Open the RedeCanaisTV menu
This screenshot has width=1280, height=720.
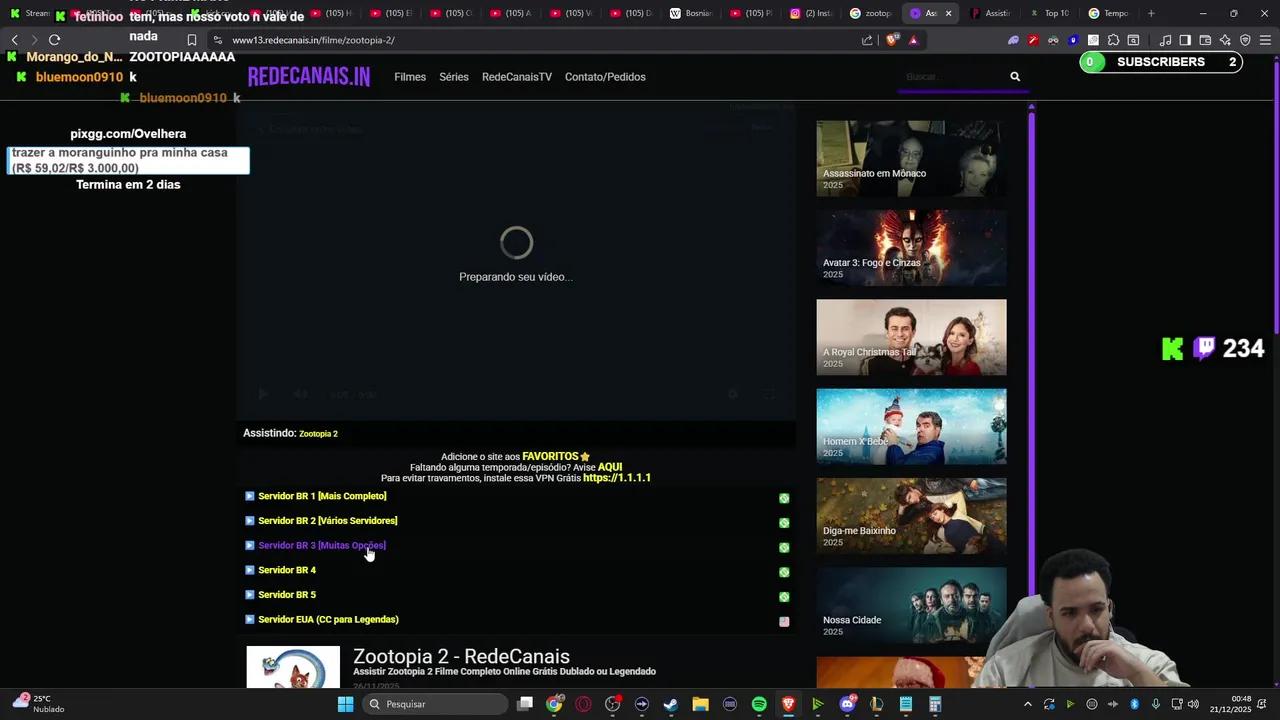517,77
